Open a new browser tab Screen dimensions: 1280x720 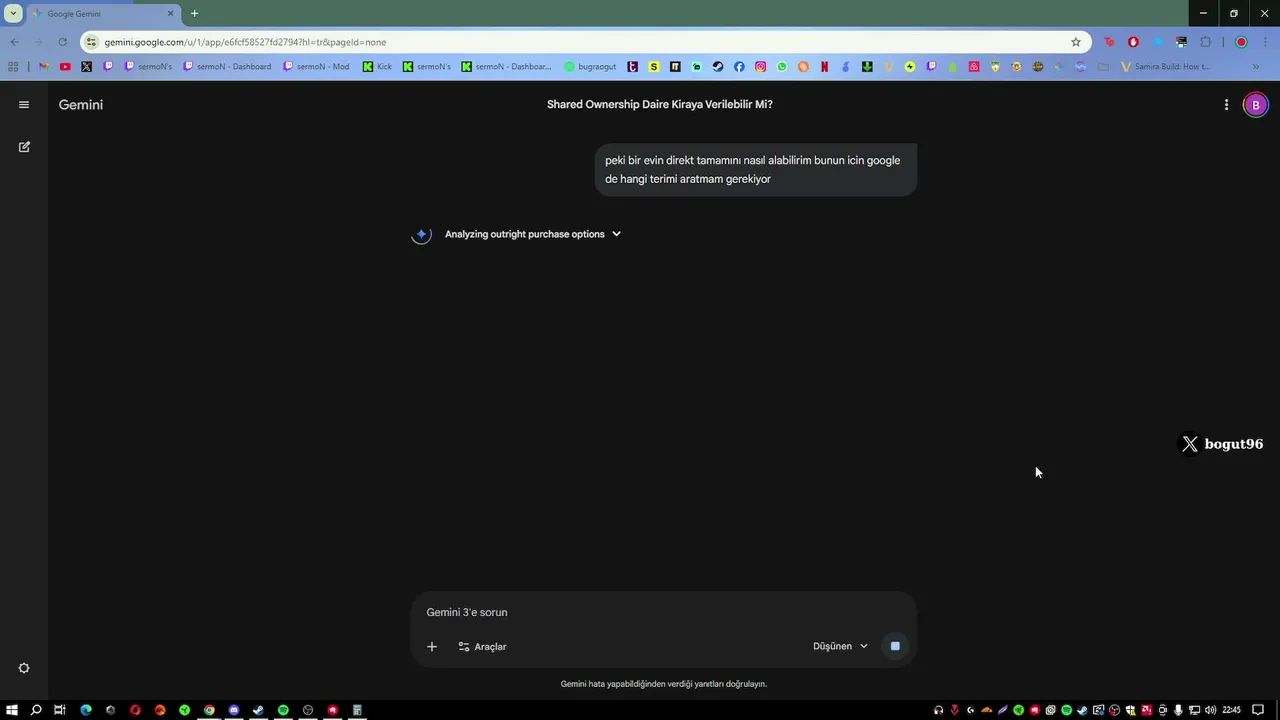194,14
